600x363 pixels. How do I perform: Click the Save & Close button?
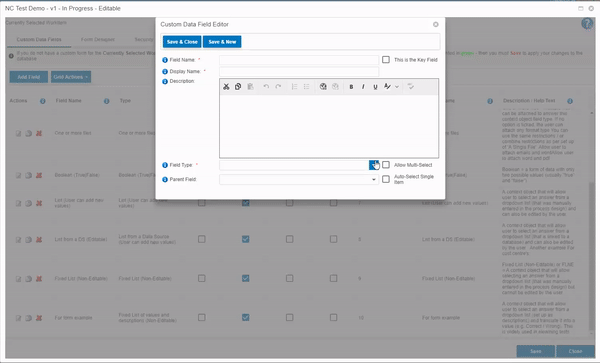182,42
